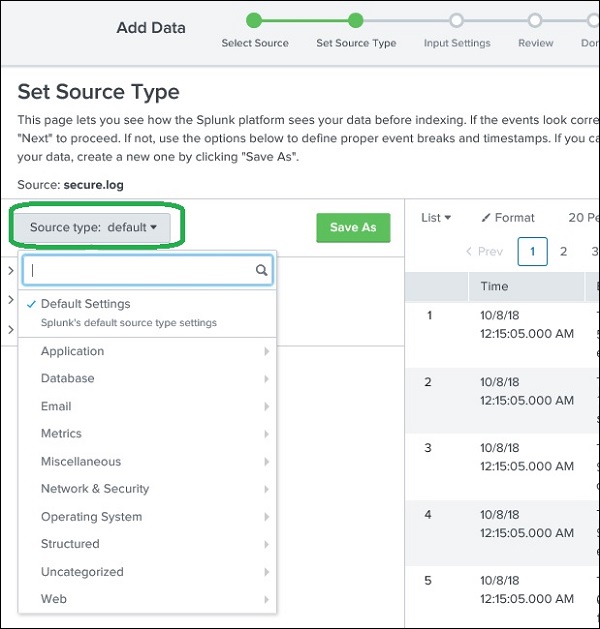Click the Input Settings step circle

[456, 20]
